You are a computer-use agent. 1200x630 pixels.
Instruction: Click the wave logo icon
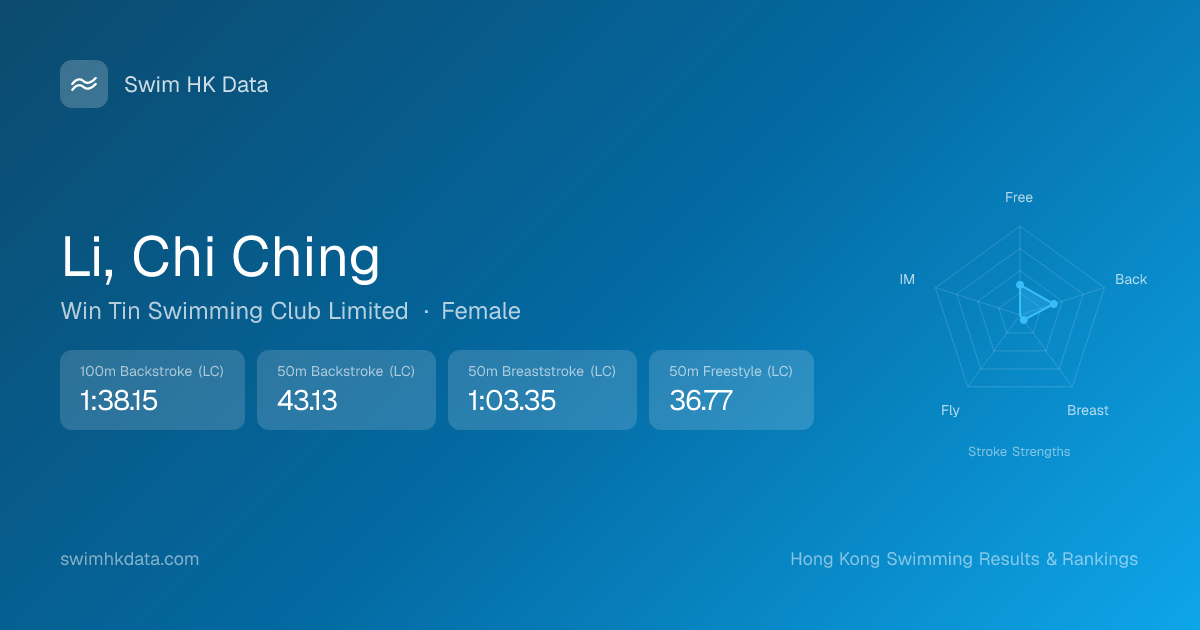coord(84,84)
